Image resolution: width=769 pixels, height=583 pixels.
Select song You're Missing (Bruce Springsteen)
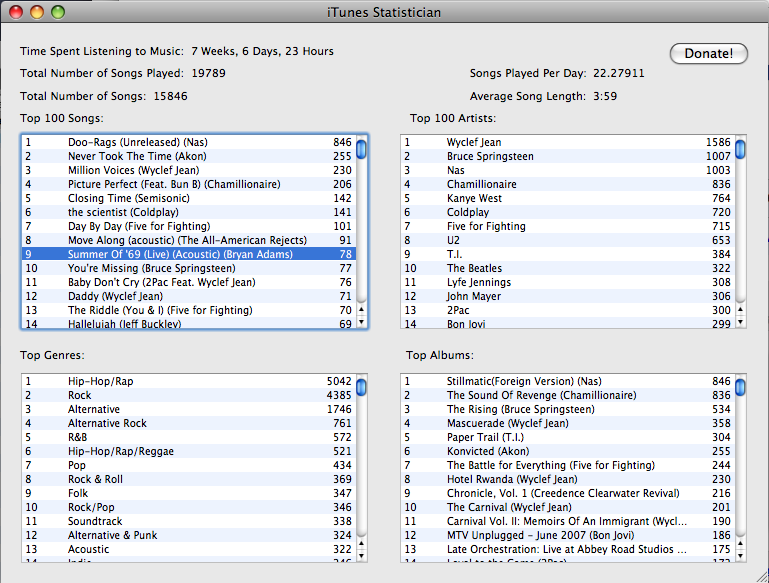pyautogui.click(x=189, y=268)
